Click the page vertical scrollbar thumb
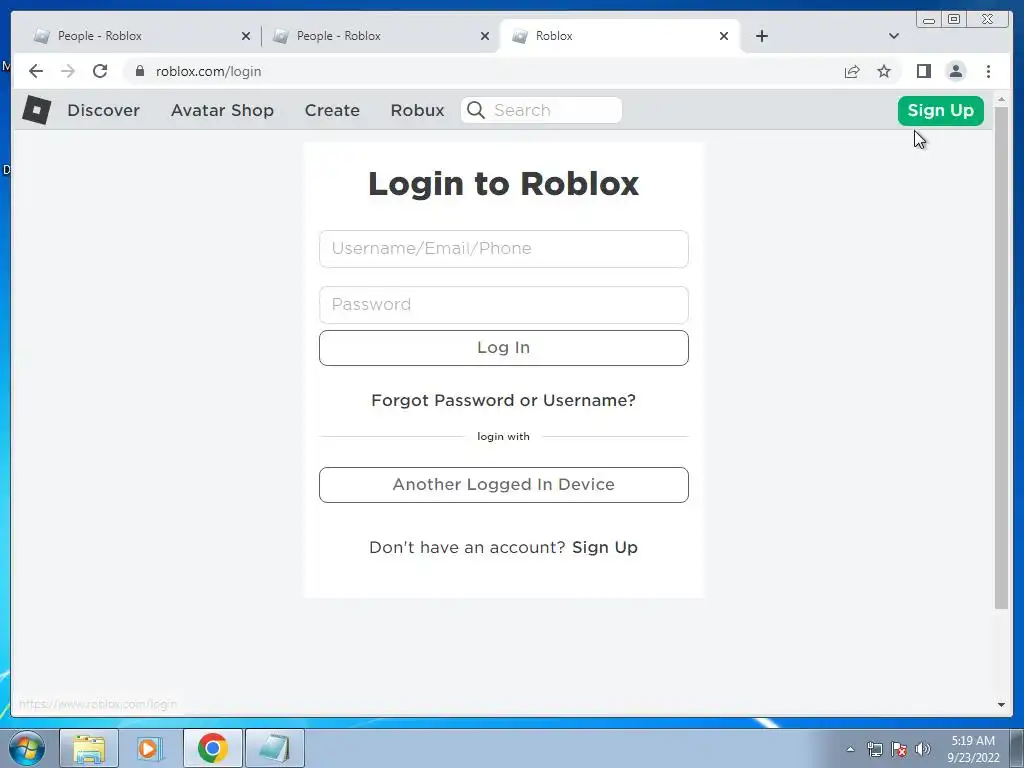The height and width of the screenshot is (768, 1024). point(1001,358)
